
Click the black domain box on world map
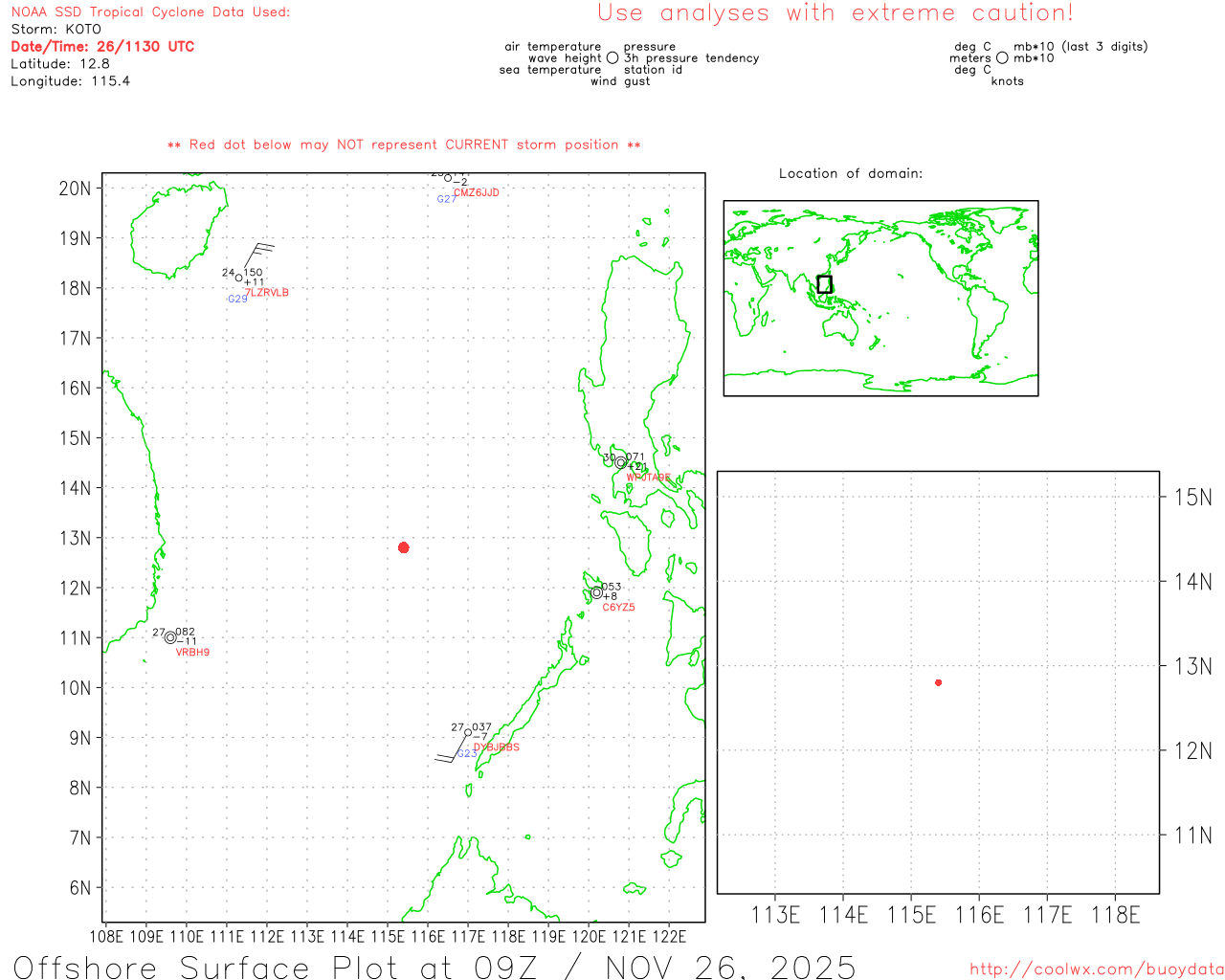pos(824,284)
